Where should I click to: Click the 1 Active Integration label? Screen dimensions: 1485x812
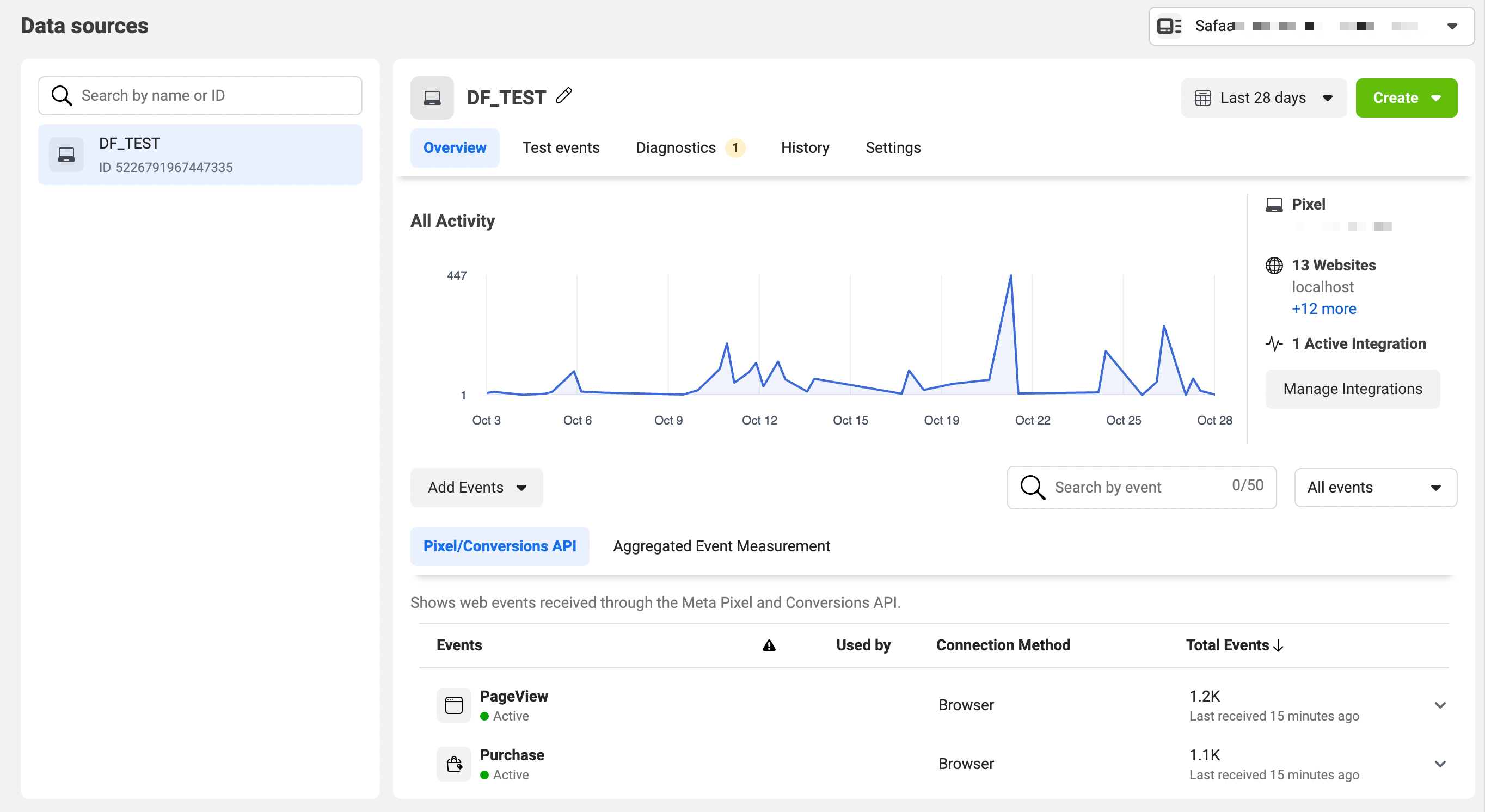pyautogui.click(x=1359, y=343)
